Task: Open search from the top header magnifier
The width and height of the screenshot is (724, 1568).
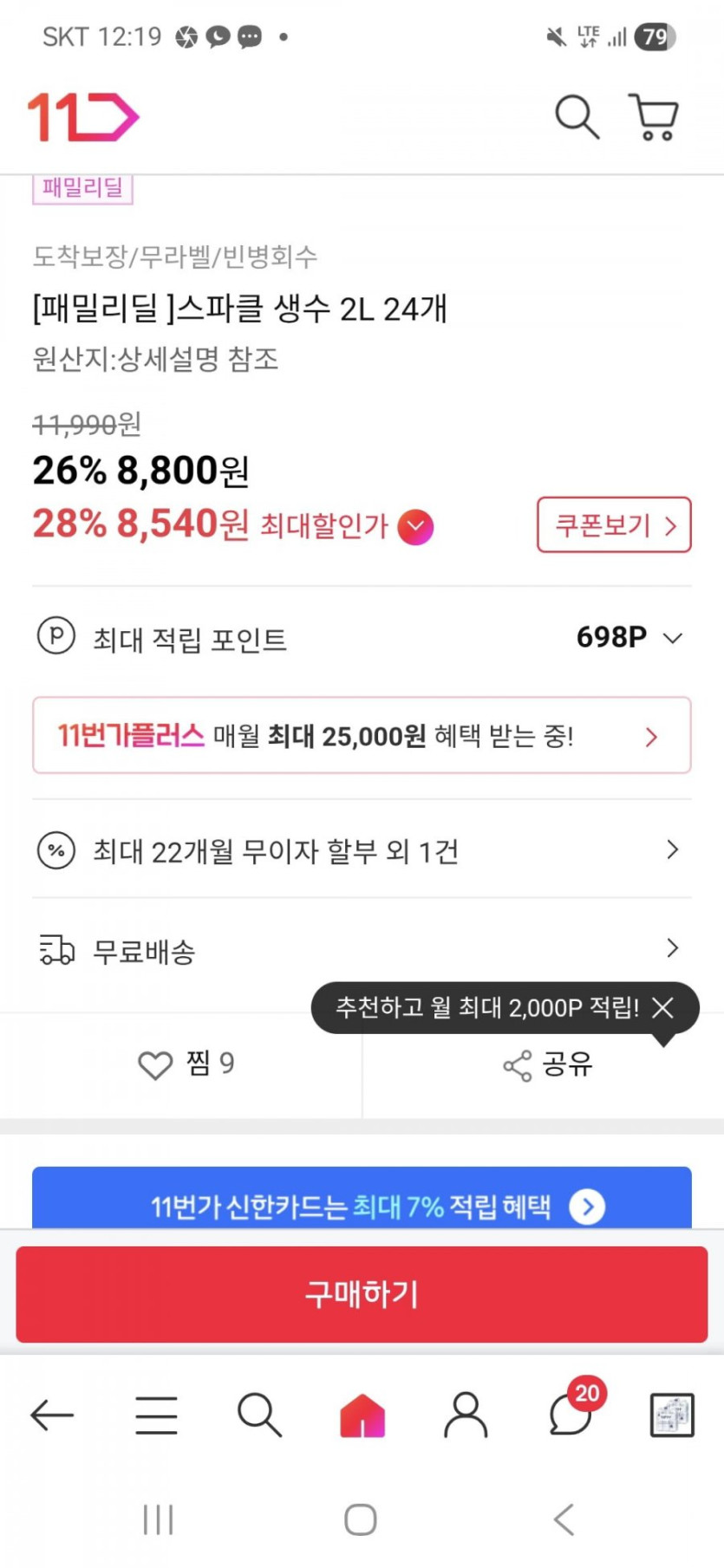Action: (577, 117)
